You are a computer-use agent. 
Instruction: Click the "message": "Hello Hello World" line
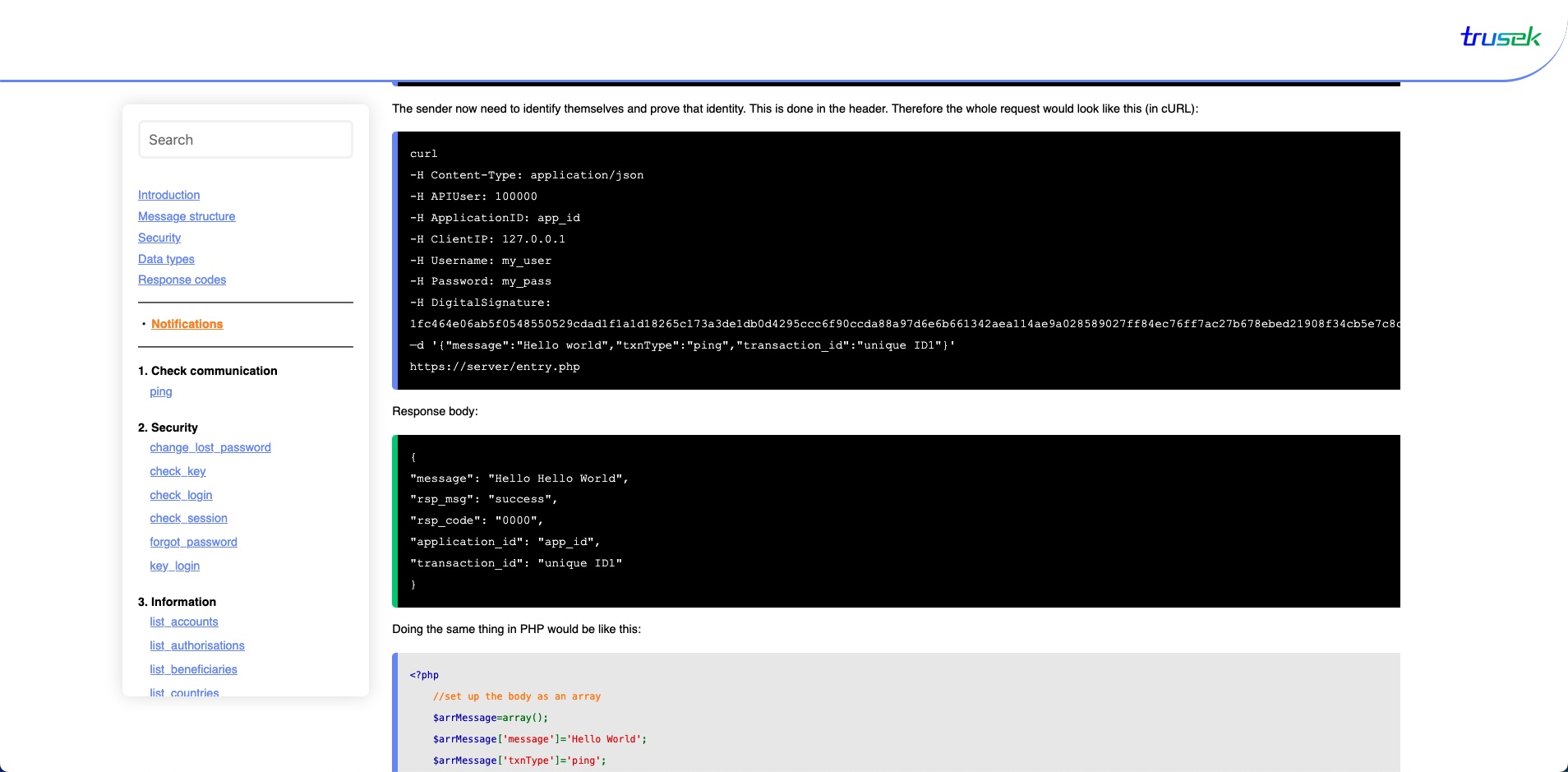coord(519,478)
